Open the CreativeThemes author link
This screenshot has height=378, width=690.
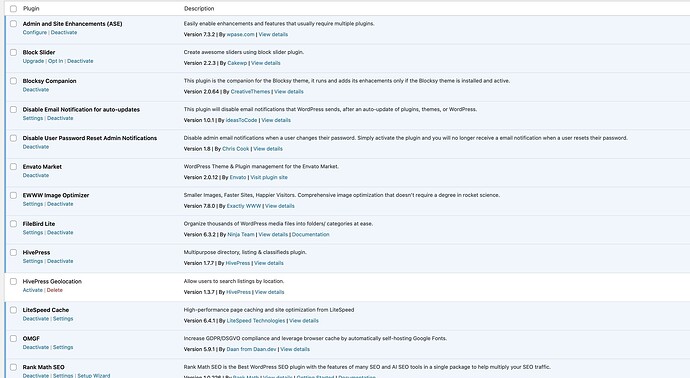(250, 92)
